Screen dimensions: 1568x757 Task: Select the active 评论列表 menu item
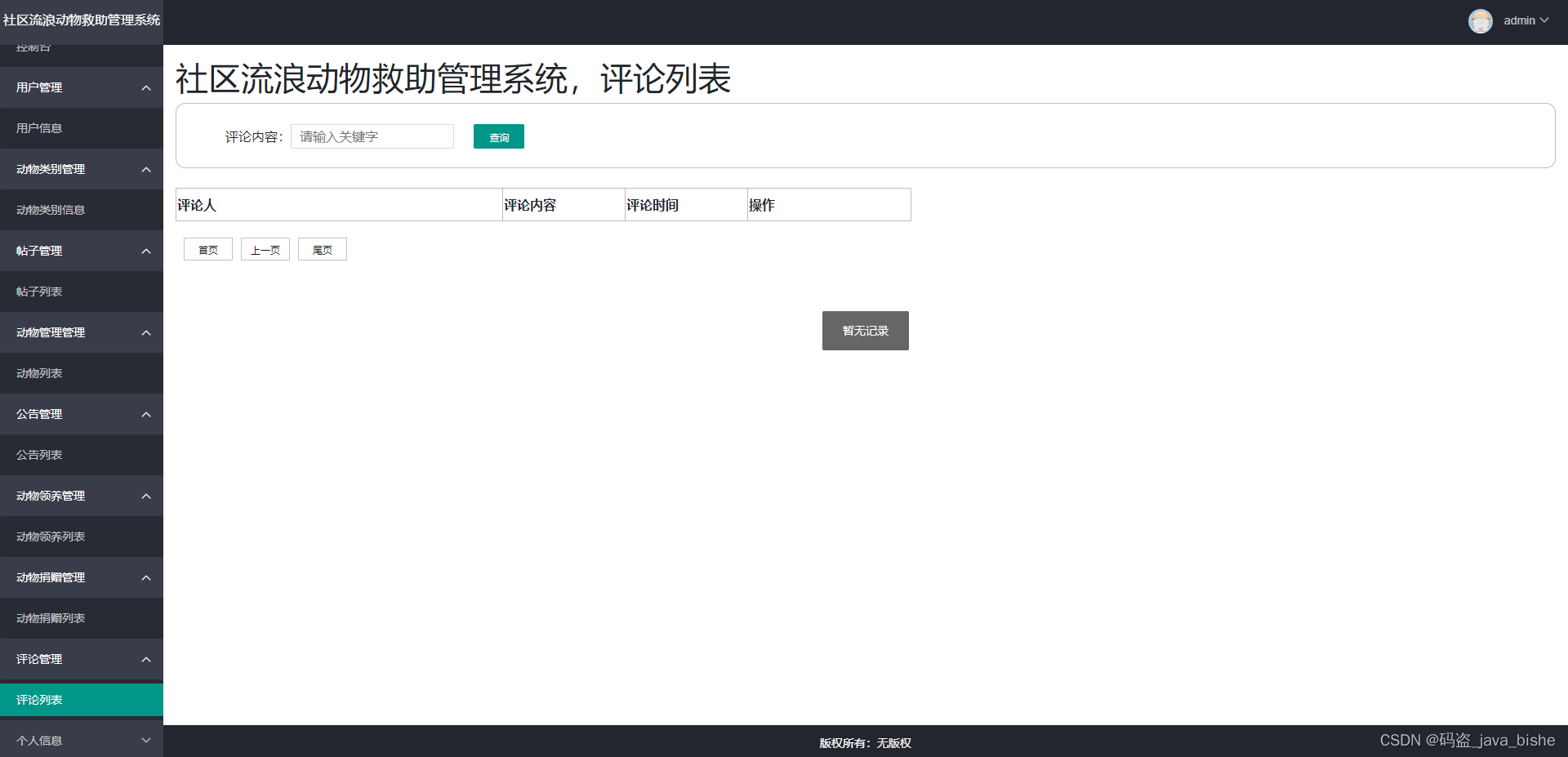click(82, 700)
